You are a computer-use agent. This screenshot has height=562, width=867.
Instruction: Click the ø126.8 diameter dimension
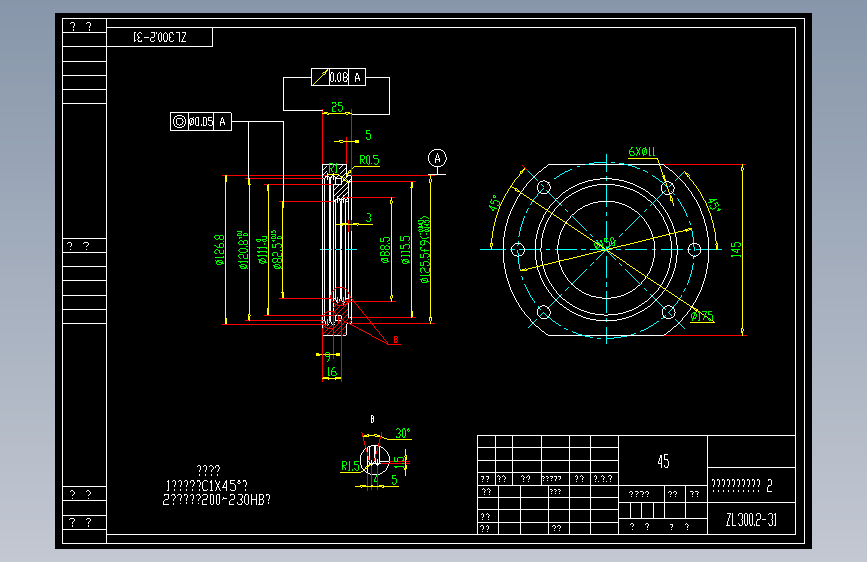pos(220,250)
